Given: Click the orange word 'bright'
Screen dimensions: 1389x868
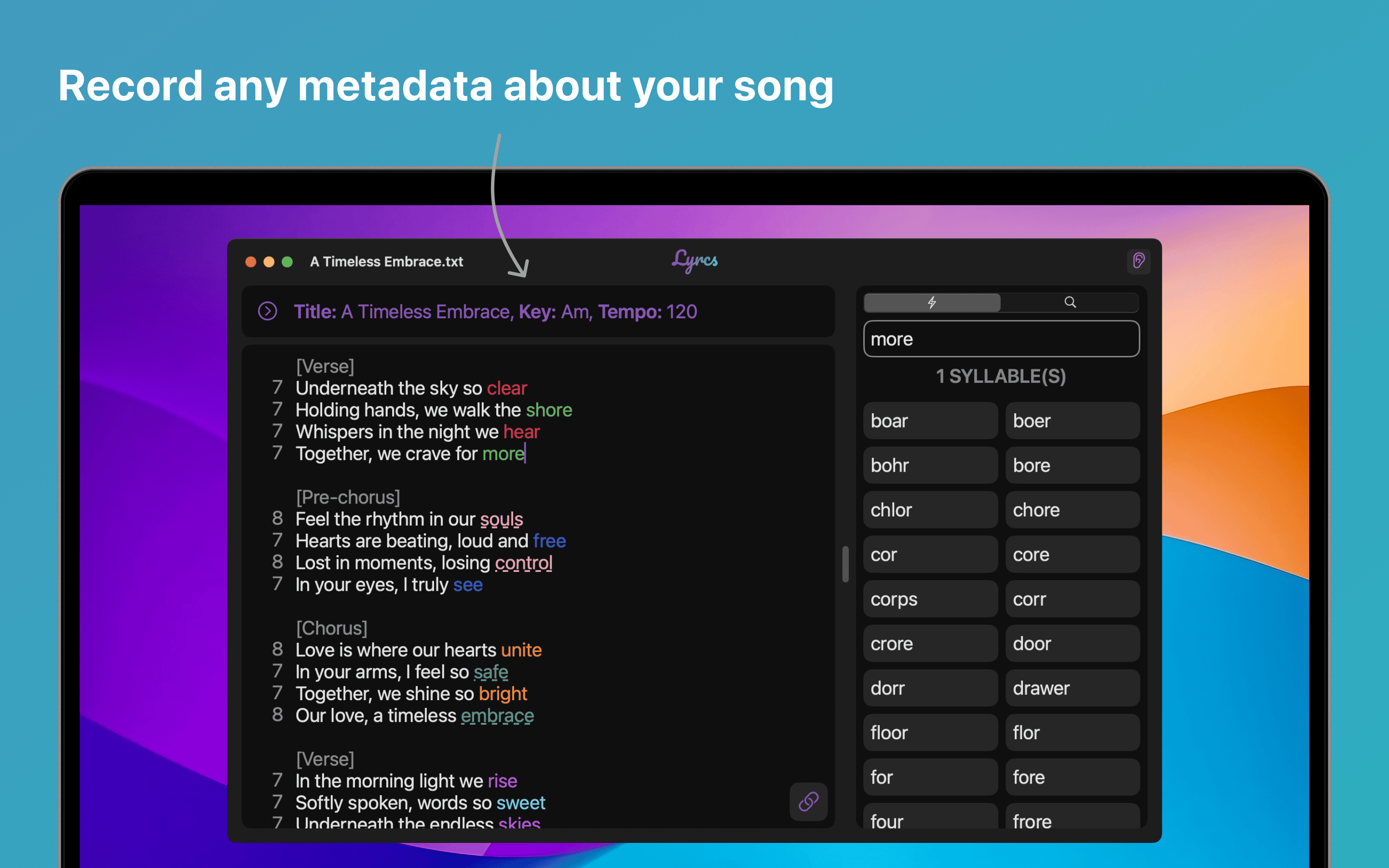Looking at the screenshot, I should (503, 693).
